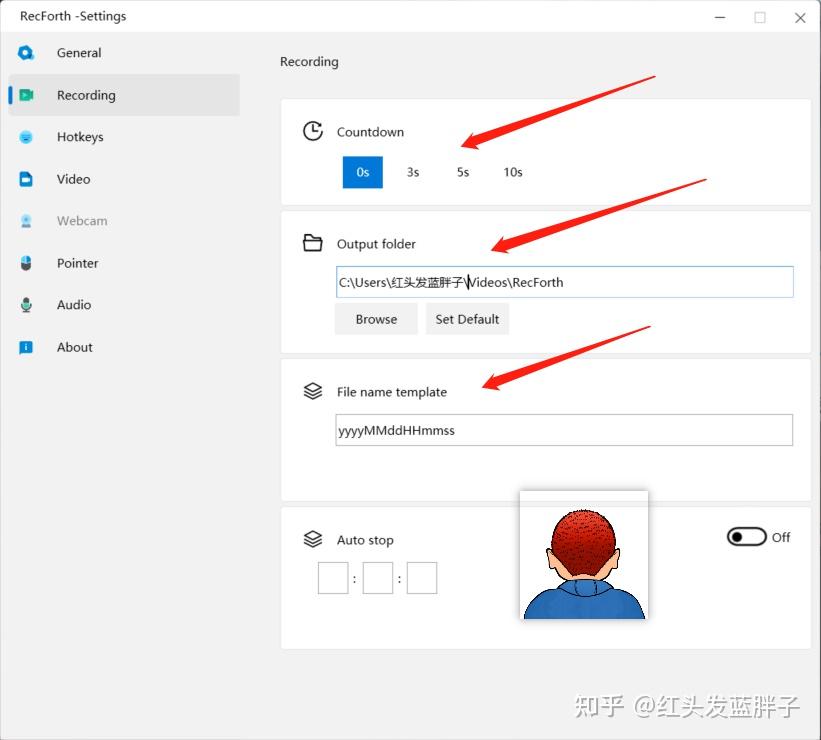The height and width of the screenshot is (740, 821).
Task: Click the Auto stop label
Action: 365,540
